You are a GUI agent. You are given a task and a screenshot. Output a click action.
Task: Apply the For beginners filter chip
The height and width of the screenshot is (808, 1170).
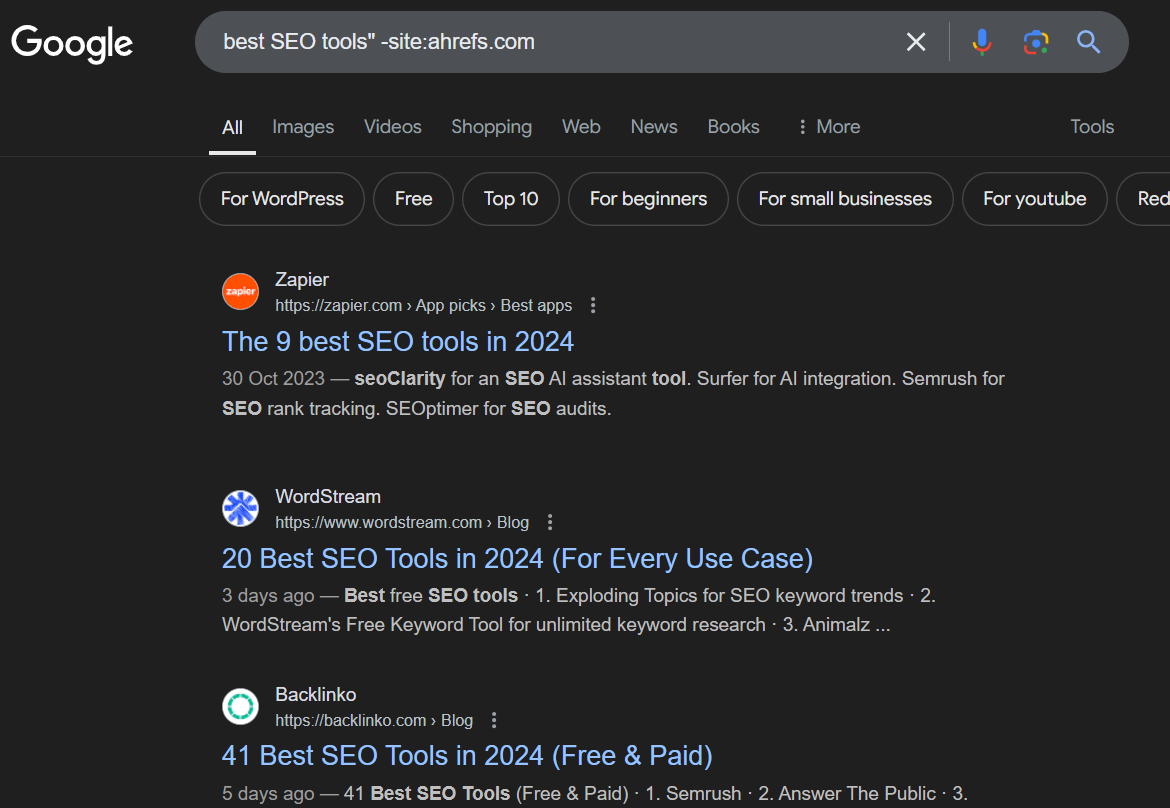click(x=648, y=198)
